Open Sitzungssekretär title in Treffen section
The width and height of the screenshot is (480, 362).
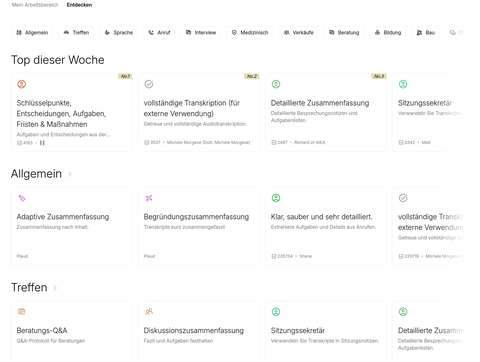click(x=298, y=330)
